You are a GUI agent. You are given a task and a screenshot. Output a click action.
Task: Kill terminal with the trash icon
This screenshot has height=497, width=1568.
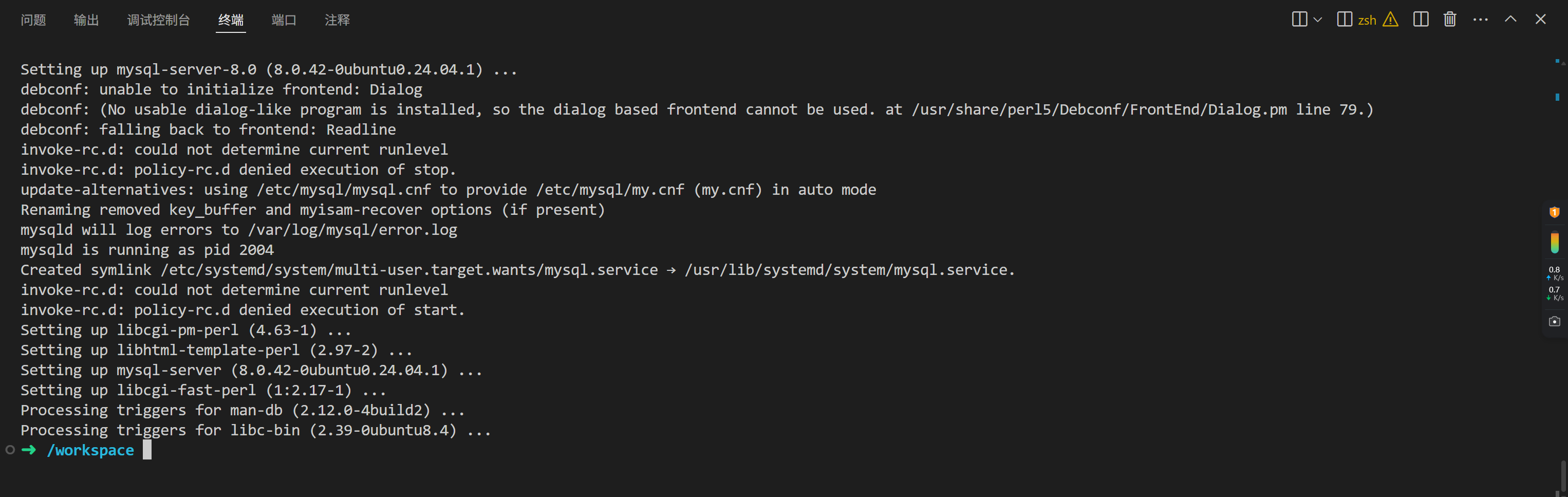coord(1450,20)
